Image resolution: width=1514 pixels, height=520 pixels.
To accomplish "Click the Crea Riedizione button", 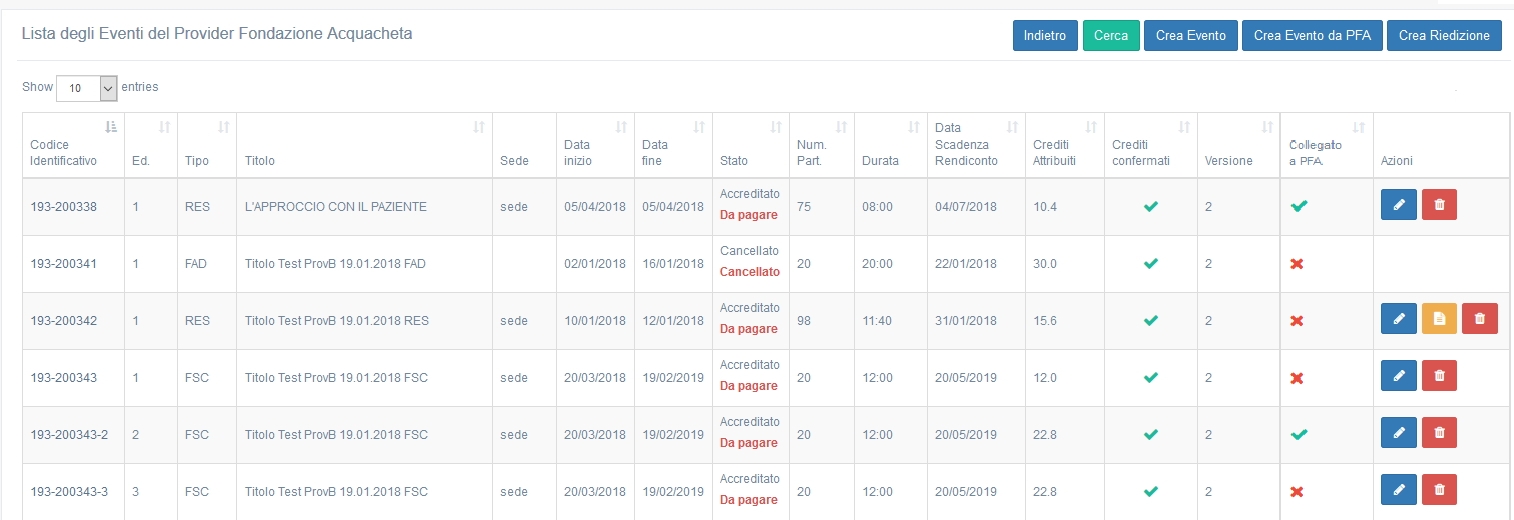I will pyautogui.click(x=1444, y=35).
